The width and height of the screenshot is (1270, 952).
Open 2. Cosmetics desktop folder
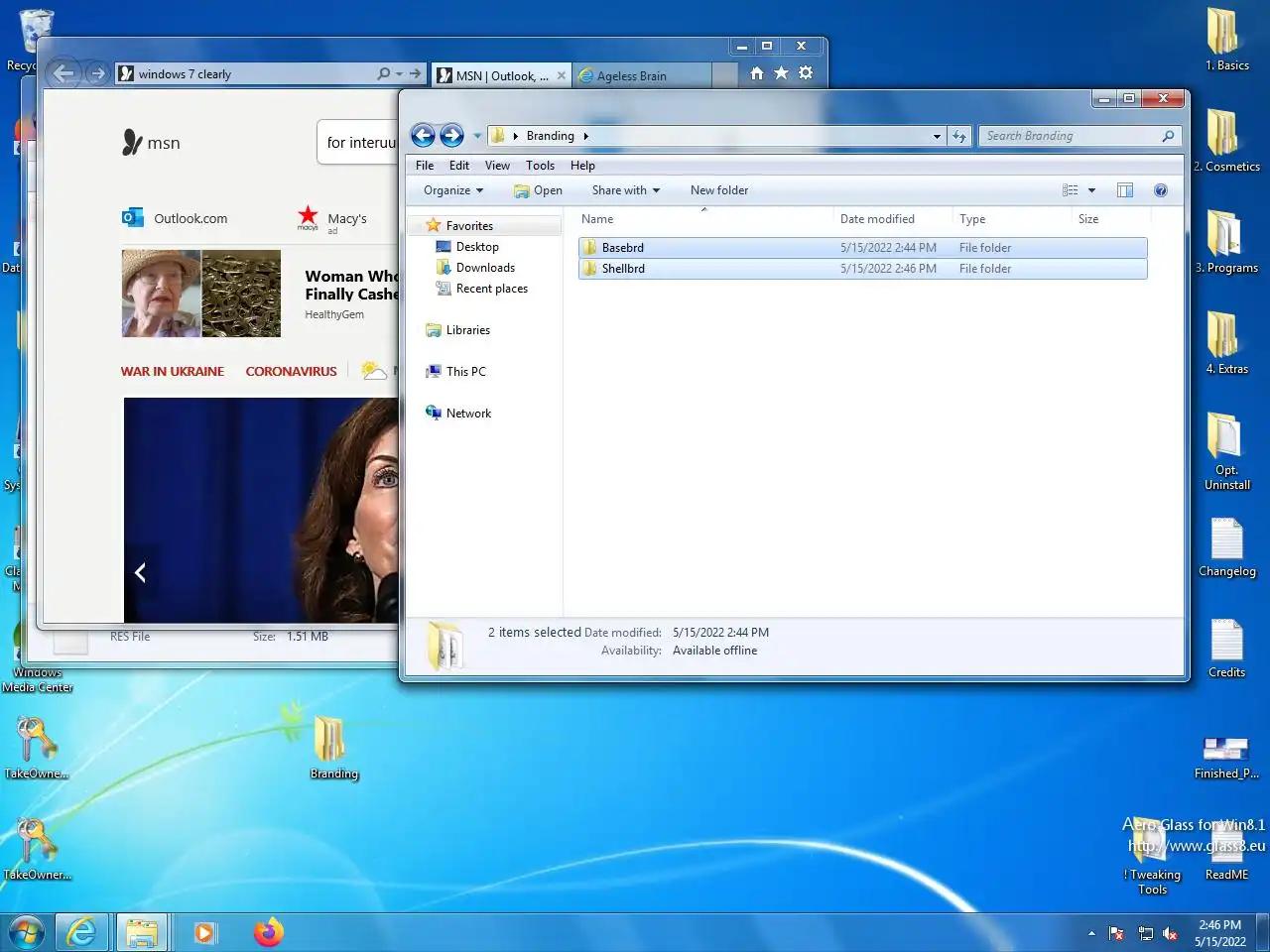click(x=1227, y=139)
